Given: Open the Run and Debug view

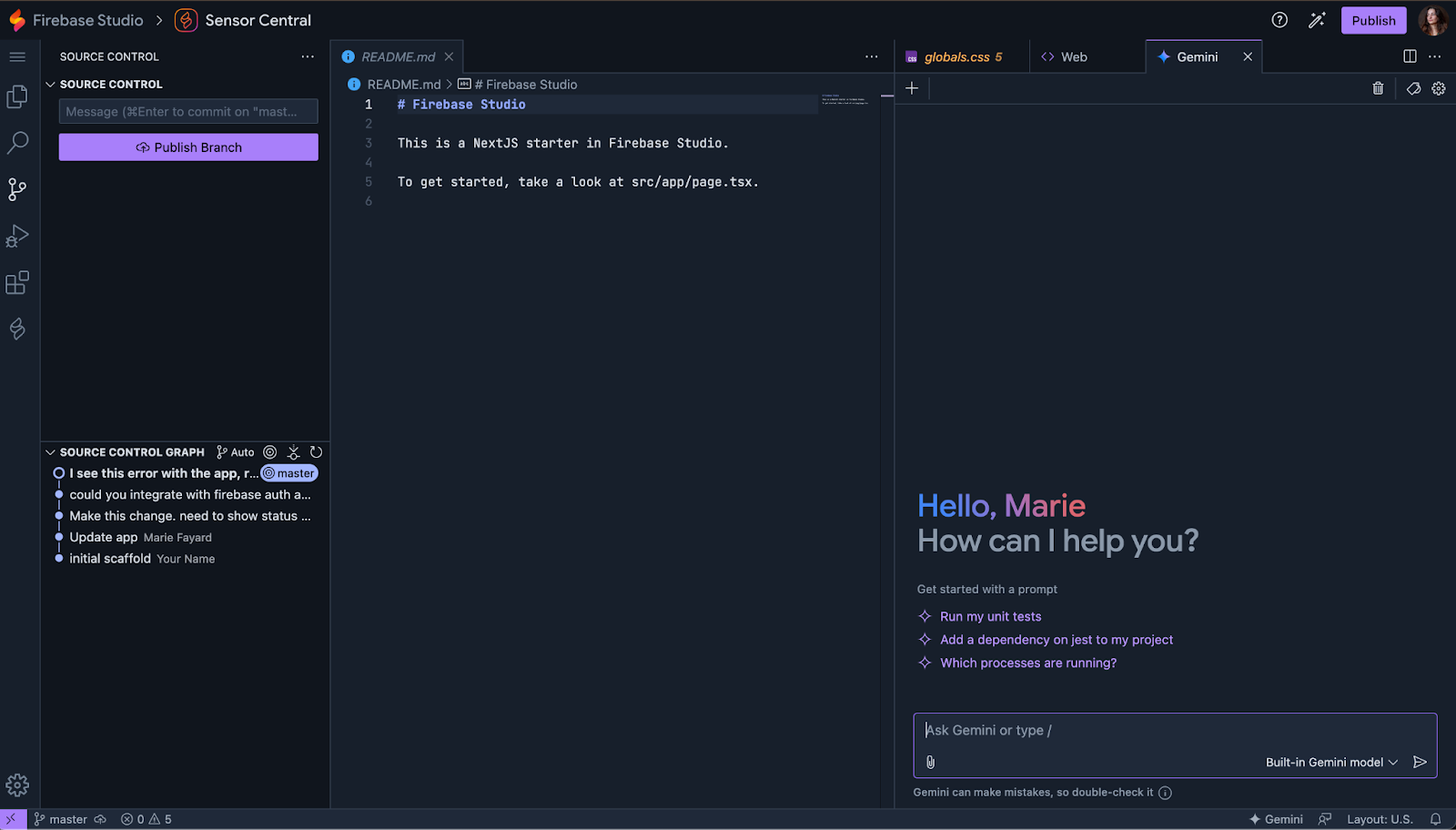Looking at the screenshot, I should coord(17,236).
